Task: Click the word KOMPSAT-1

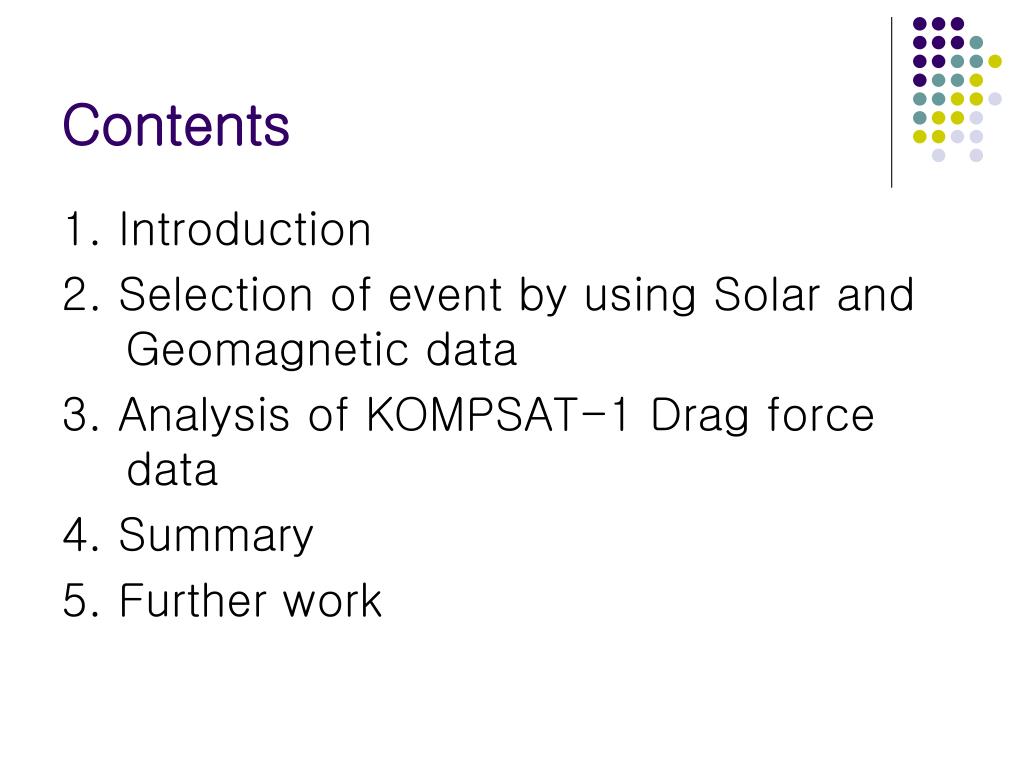Action: pyautogui.click(x=498, y=415)
